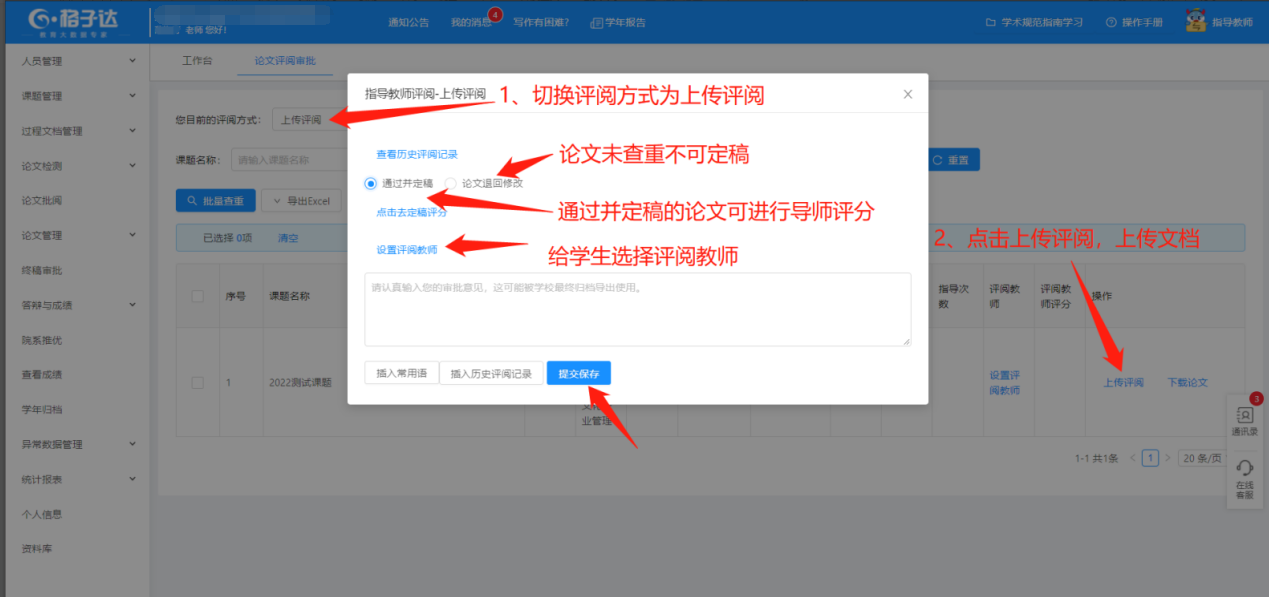Close the 指导教师评阅 dialog with X
The height and width of the screenshot is (597, 1269).
coord(907,94)
